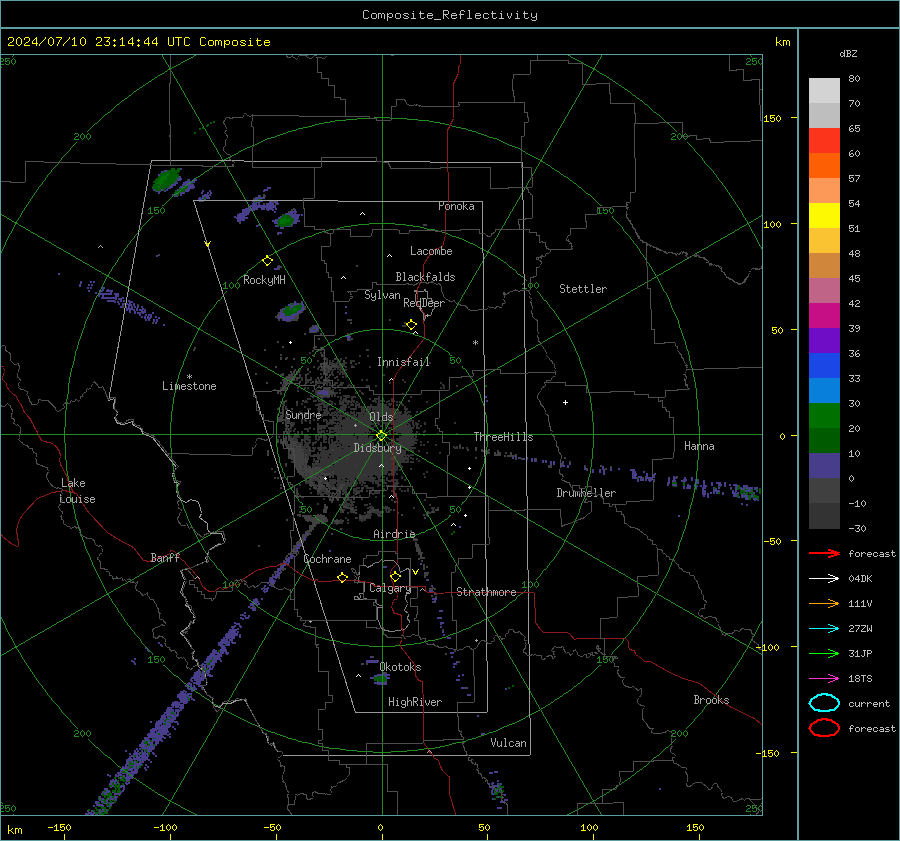Select the magenta 42-39 dBZ swatch
The width and height of the screenshot is (900, 841).
[x=824, y=316]
